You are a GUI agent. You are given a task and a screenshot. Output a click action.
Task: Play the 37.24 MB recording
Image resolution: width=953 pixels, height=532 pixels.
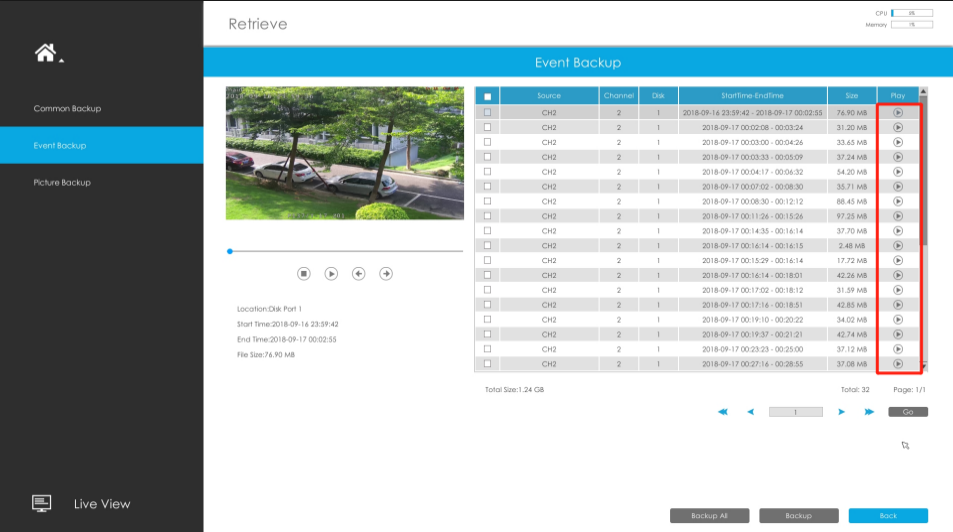(898, 157)
